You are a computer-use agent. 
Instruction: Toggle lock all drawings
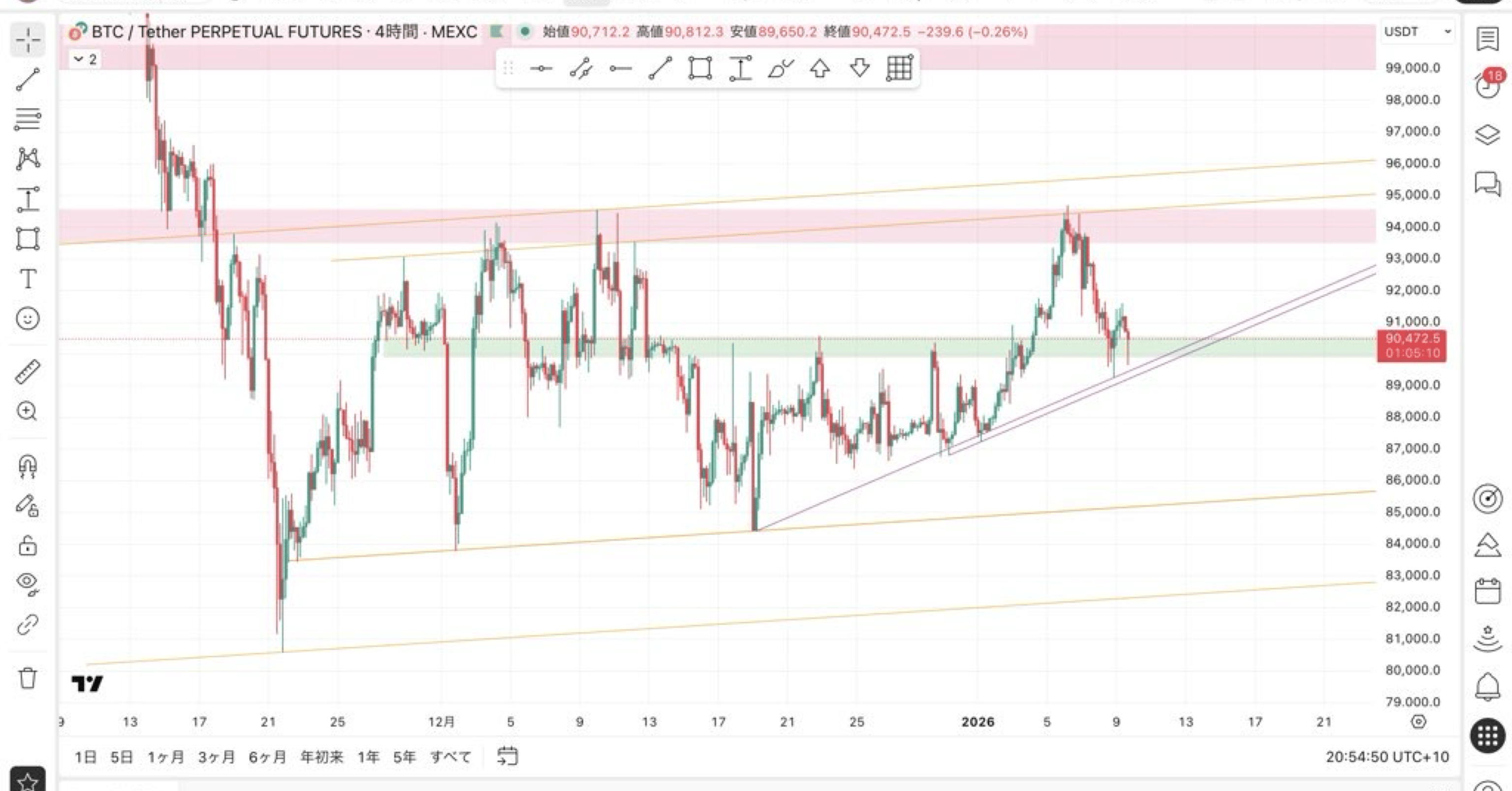click(28, 545)
